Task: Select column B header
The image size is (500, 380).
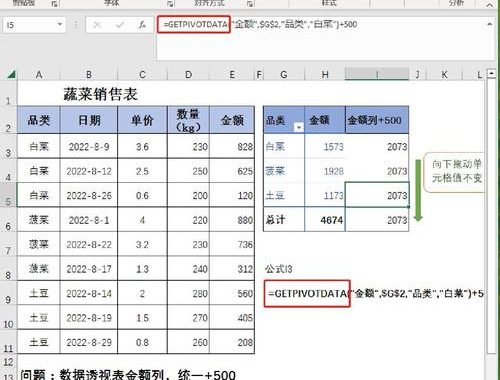Action: tap(89, 74)
